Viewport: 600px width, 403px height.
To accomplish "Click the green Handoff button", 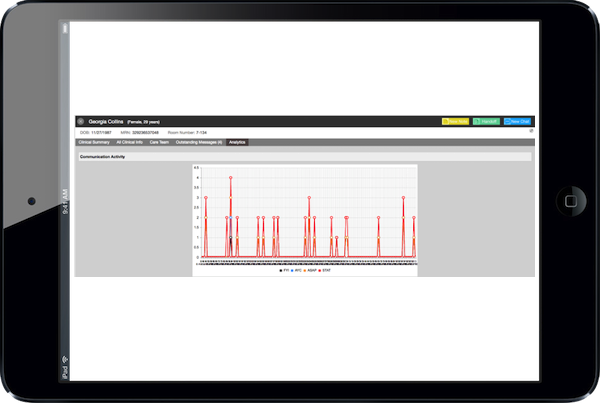I will point(485,121).
